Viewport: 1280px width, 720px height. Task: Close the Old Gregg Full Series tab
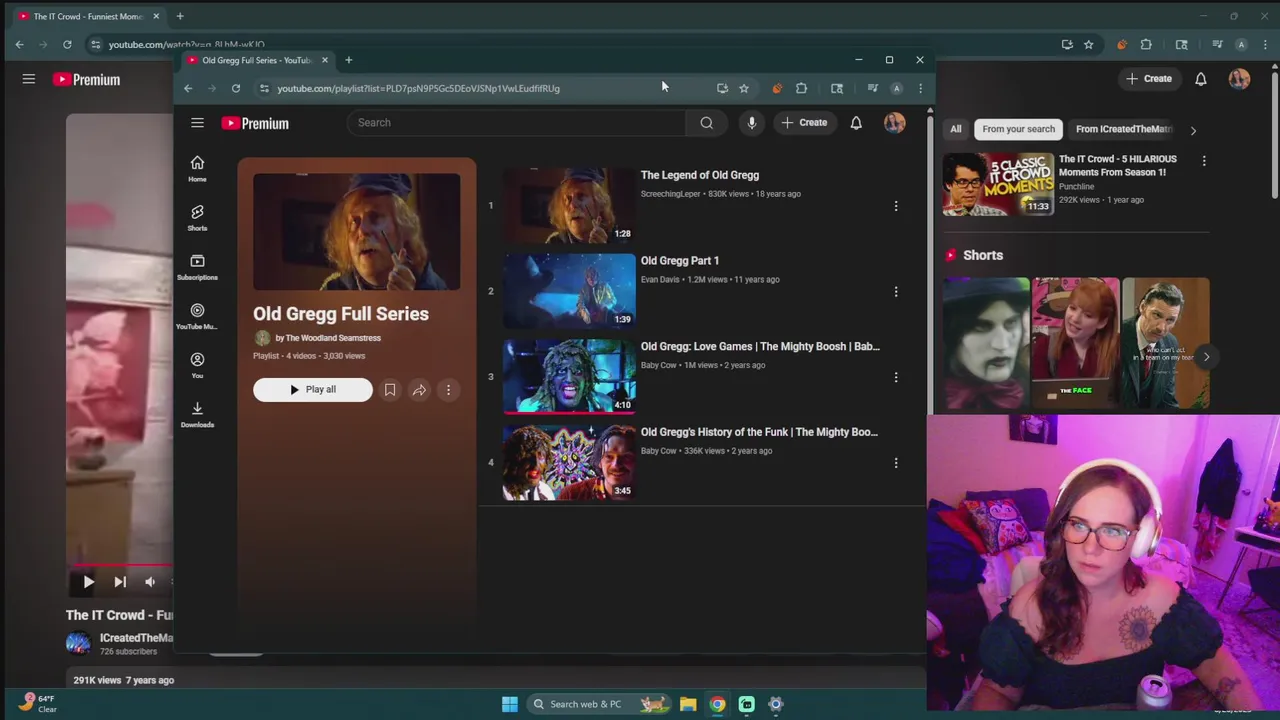coord(324,60)
